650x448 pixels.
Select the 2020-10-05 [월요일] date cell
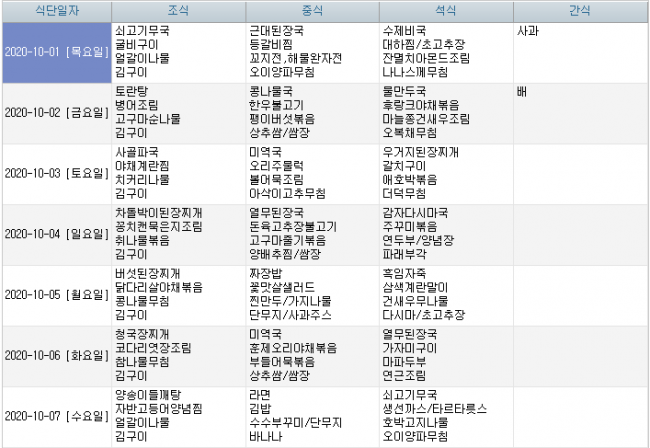pyautogui.click(x=56, y=294)
